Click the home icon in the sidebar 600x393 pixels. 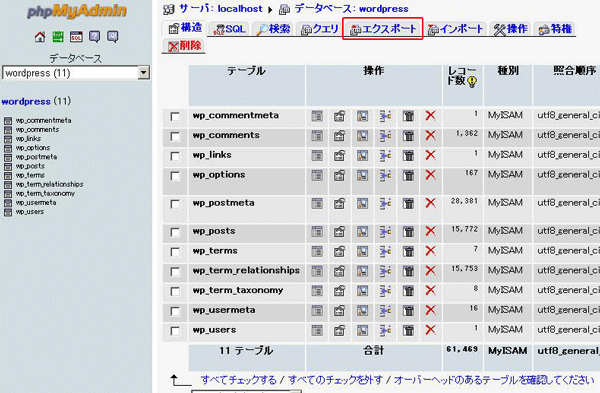tap(40, 37)
